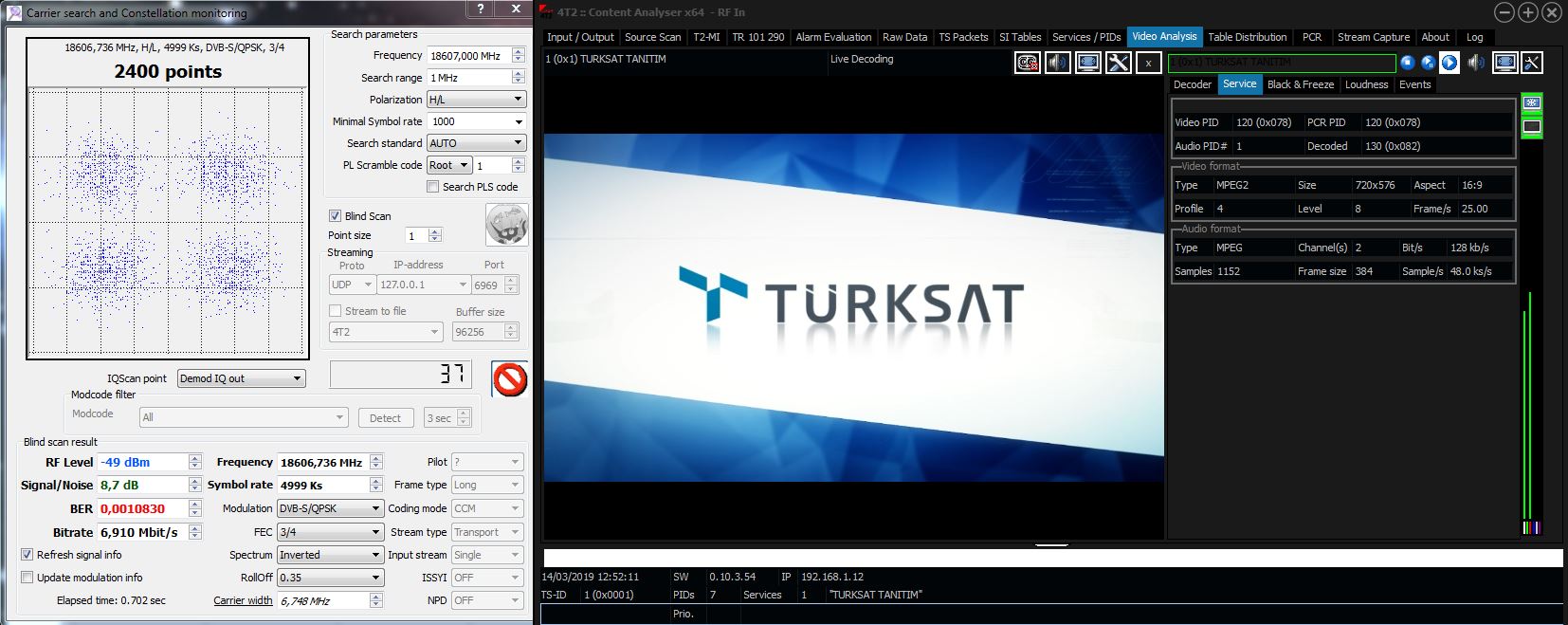Click the TURKSAT video preview

click(x=853, y=306)
